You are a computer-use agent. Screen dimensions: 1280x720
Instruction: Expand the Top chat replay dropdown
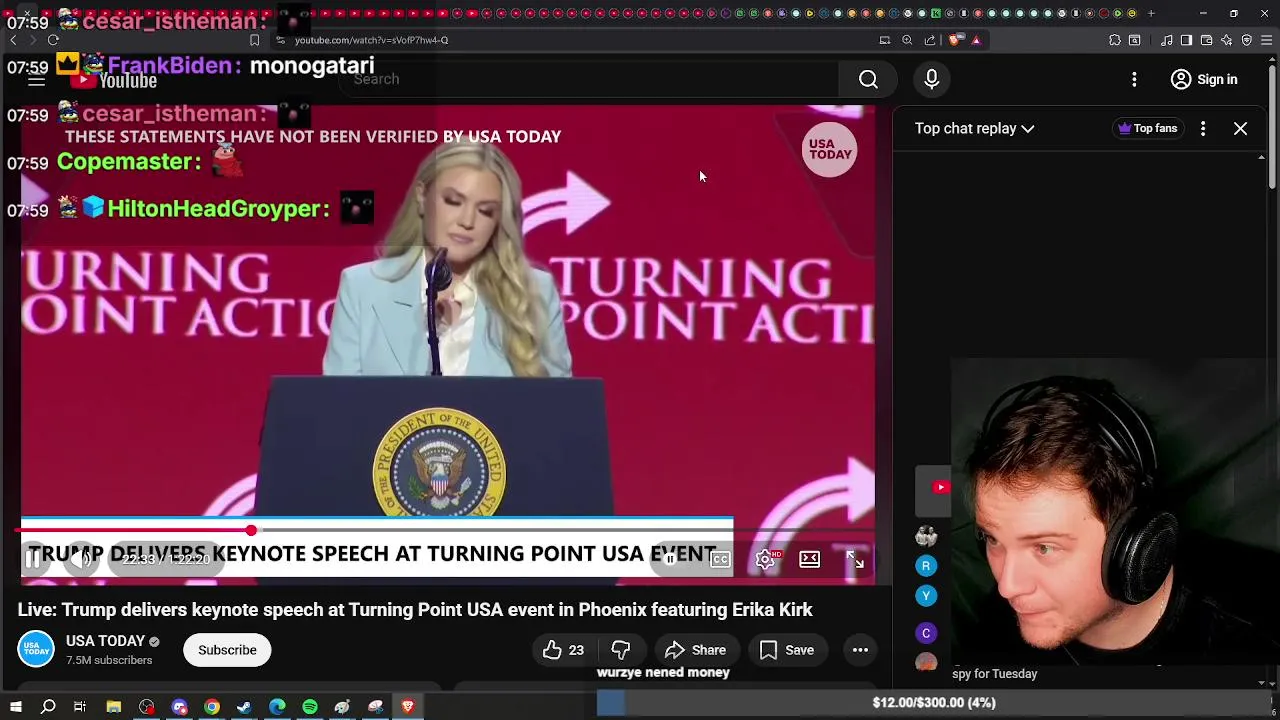(974, 128)
